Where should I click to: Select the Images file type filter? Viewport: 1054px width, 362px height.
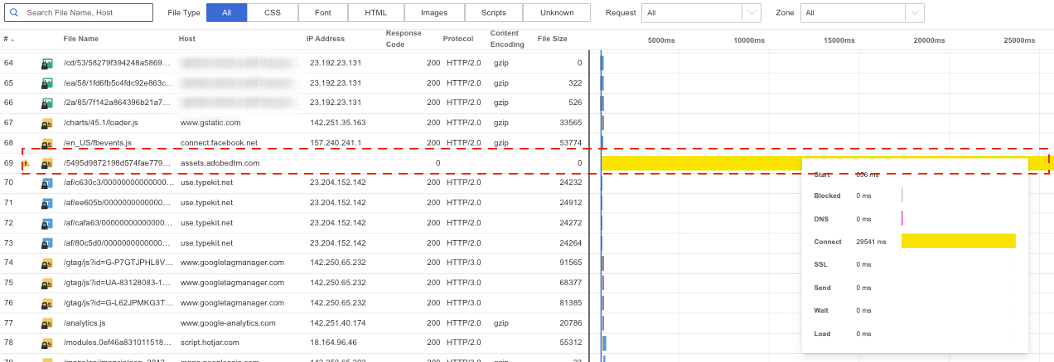tap(434, 13)
